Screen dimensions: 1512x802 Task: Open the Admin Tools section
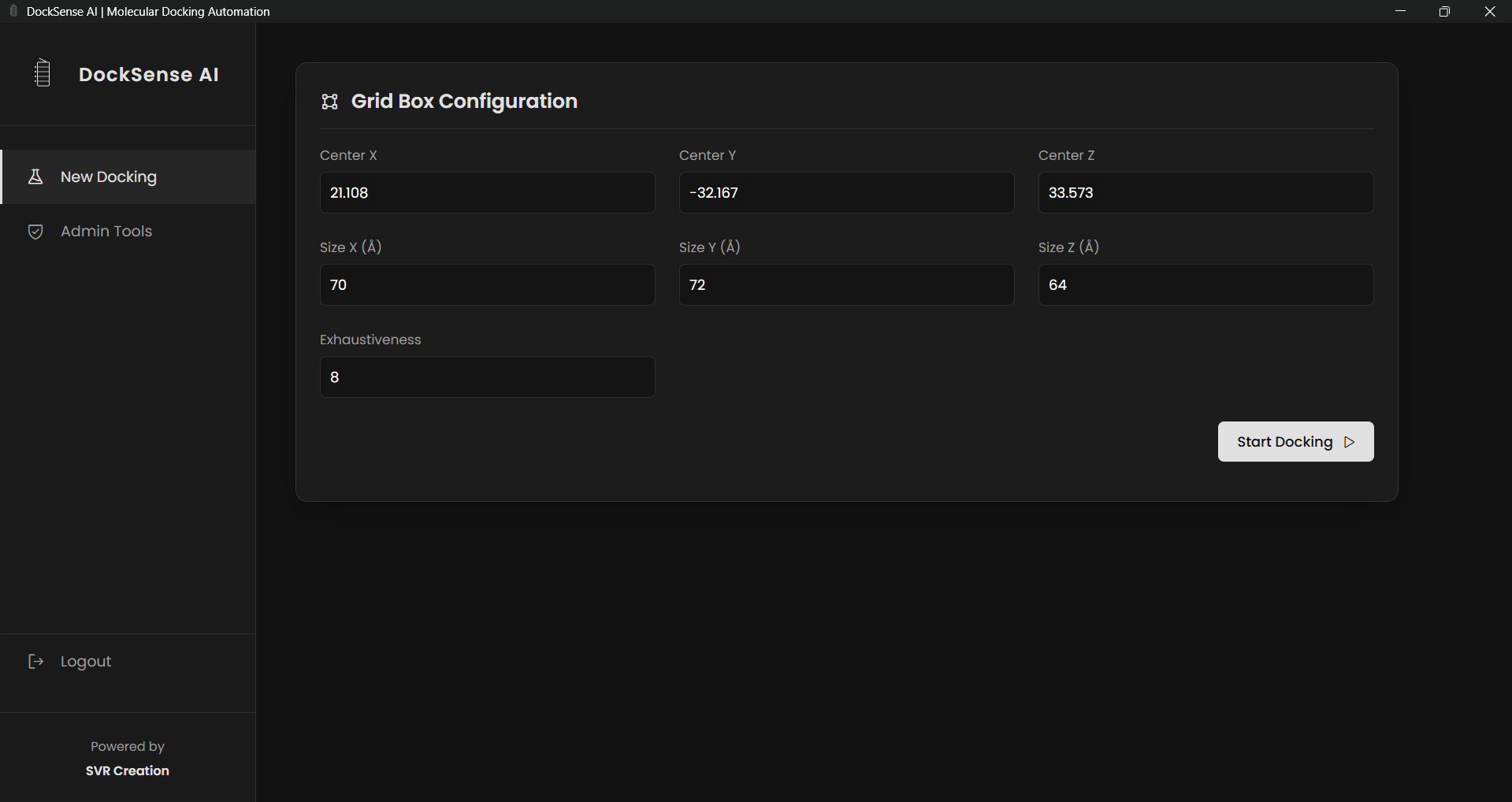[x=128, y=232]
